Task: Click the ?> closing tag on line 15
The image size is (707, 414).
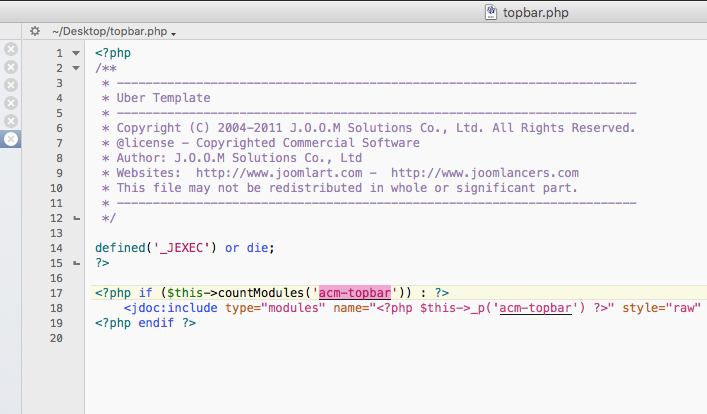Action: tap(102, 263)
